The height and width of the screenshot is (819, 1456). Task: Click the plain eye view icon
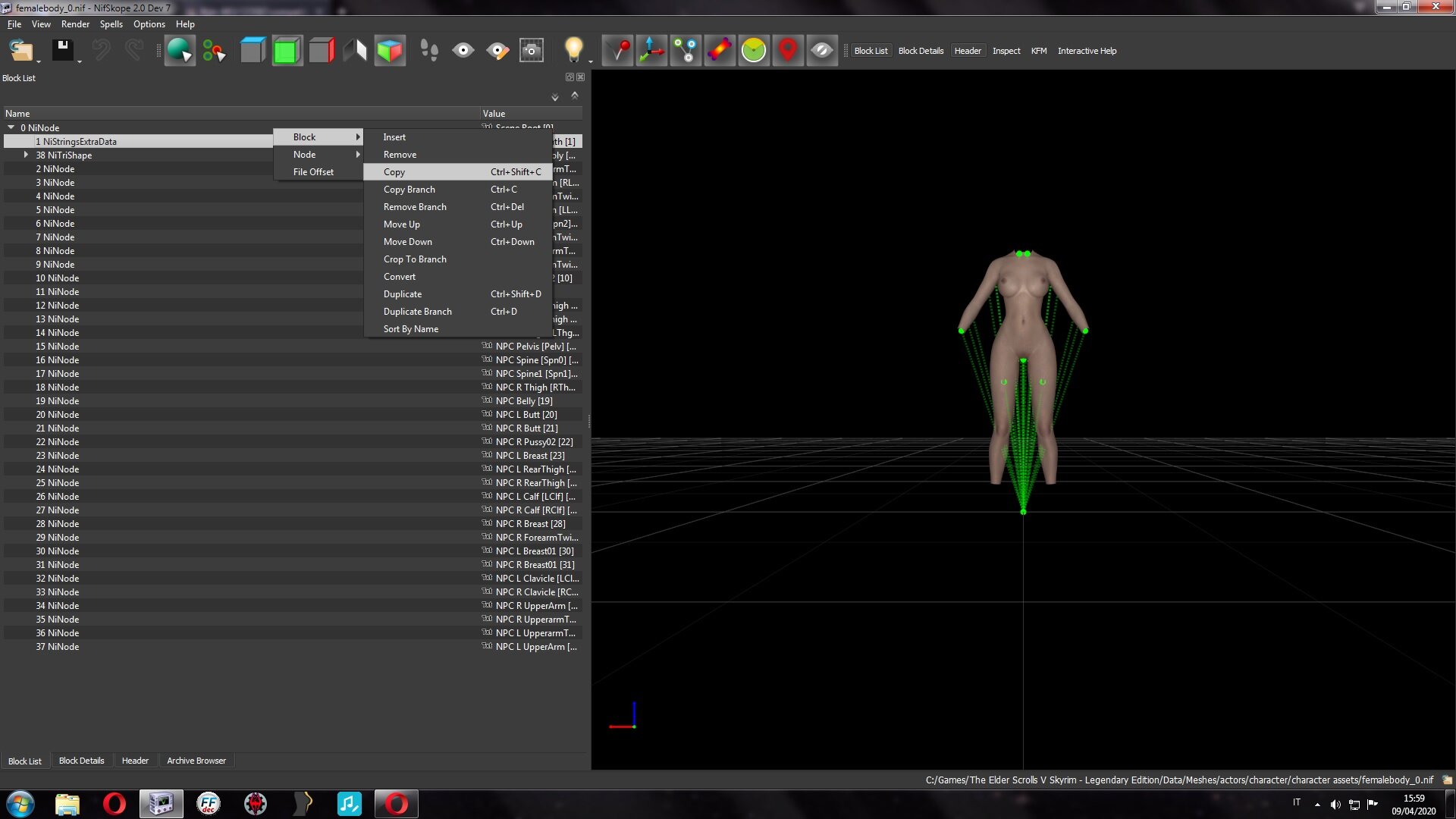point(463,51)
